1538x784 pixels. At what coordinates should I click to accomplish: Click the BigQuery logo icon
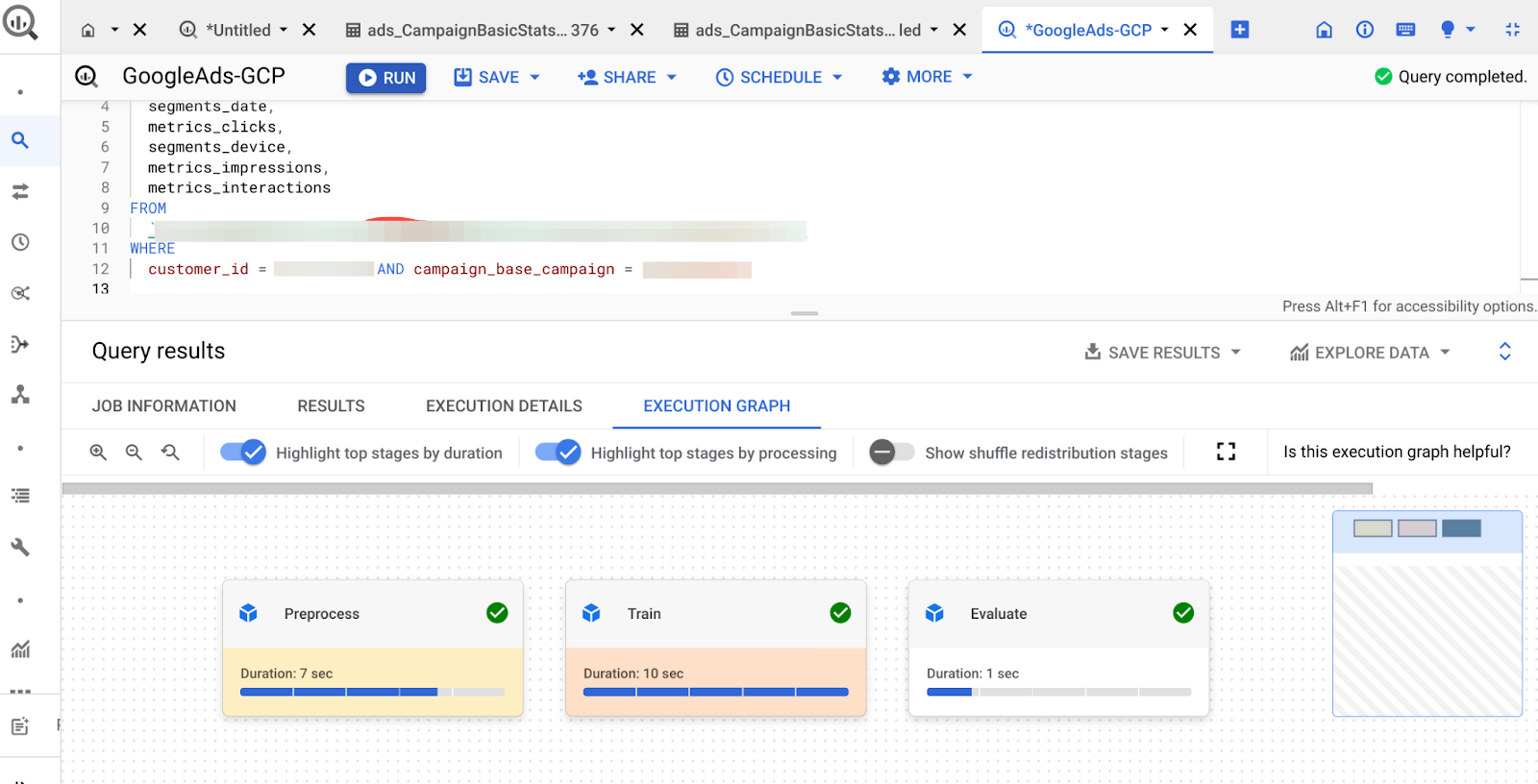point(20,22)
